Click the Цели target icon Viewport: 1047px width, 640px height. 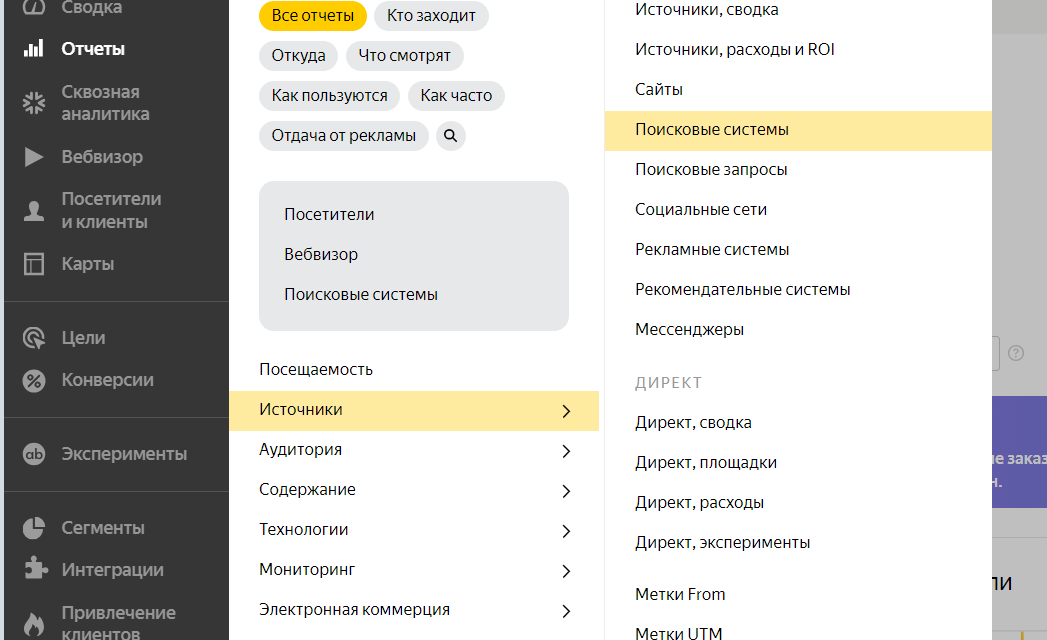[x=34, y=338]
